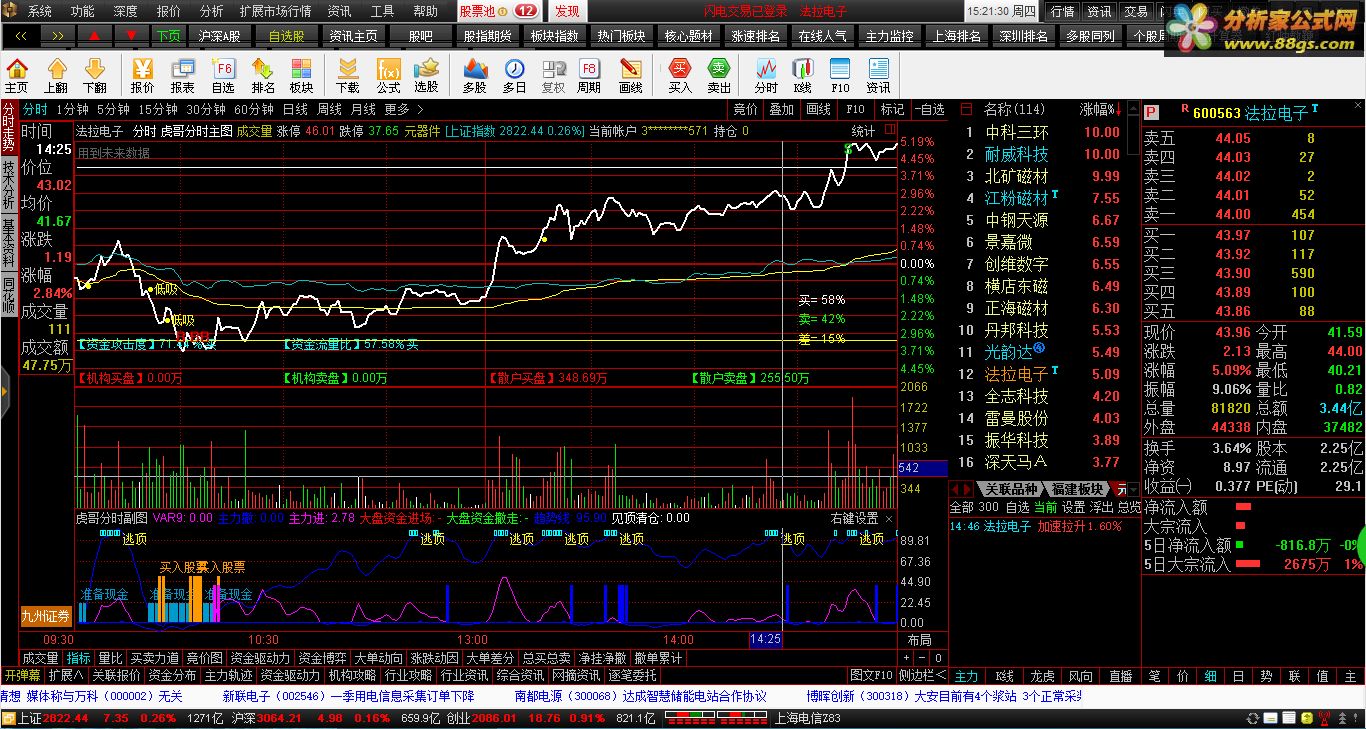Open the 功能 menu
Viewport: 1366px width, 729px height.
pyautogui.click(x=83, y=11)
